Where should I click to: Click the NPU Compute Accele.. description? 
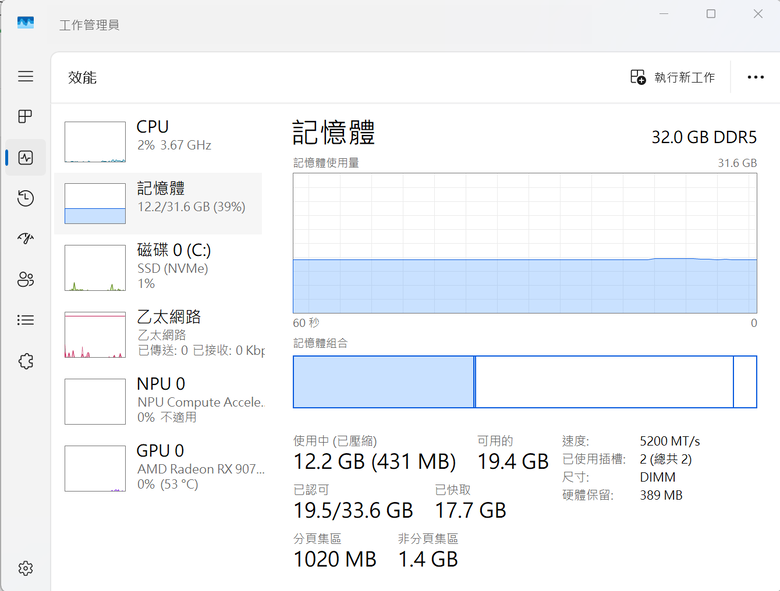point(201,402)
